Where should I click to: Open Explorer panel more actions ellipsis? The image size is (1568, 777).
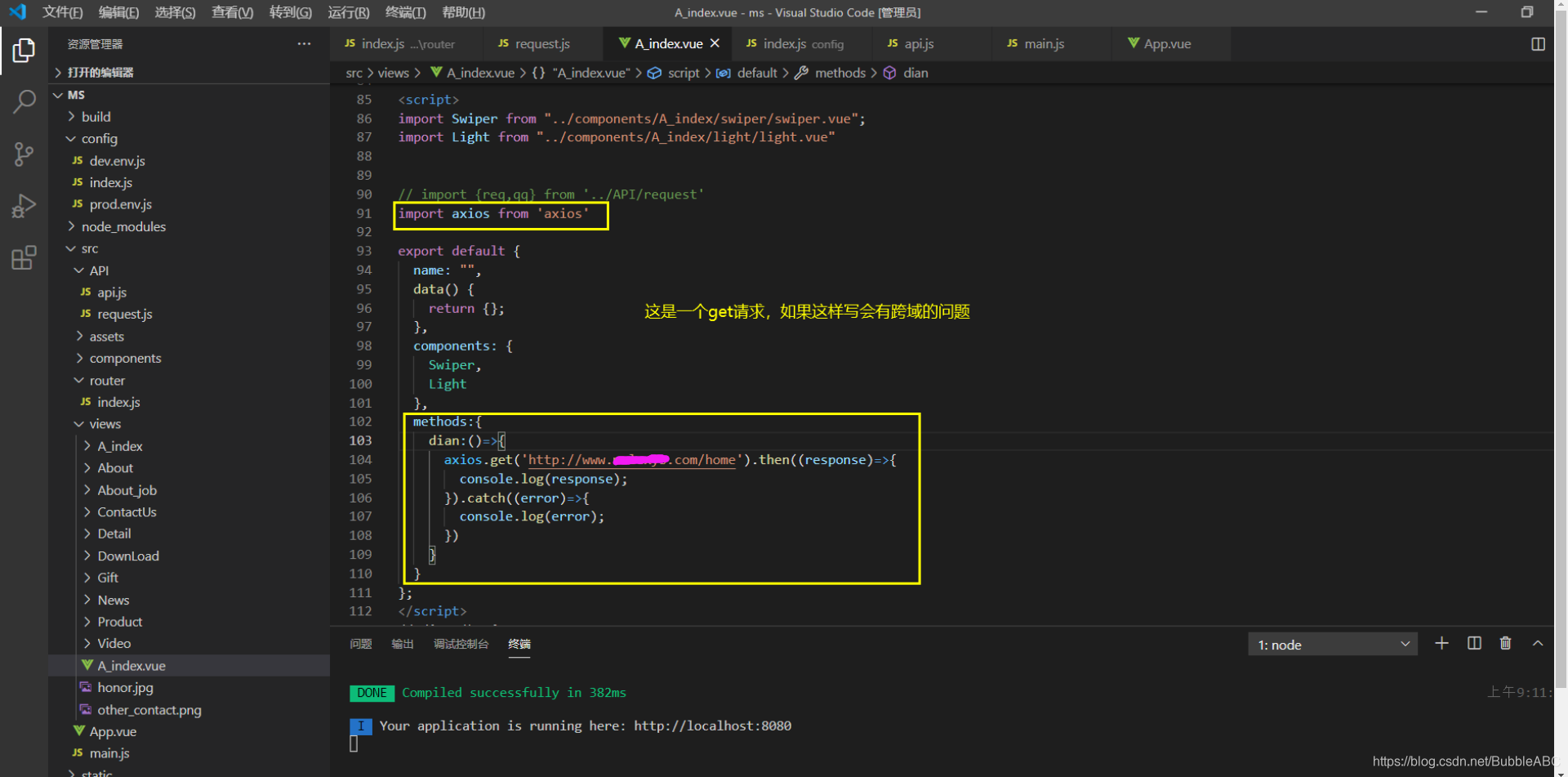(304, 44)
